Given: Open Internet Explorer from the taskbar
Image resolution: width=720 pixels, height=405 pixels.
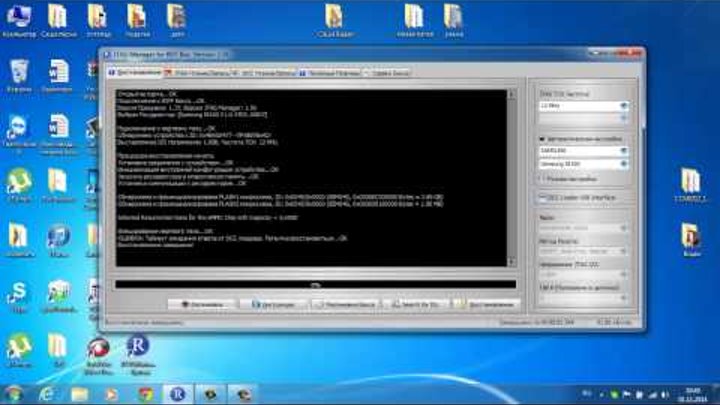Looking at the screenshot, I should tap(49, 394).
